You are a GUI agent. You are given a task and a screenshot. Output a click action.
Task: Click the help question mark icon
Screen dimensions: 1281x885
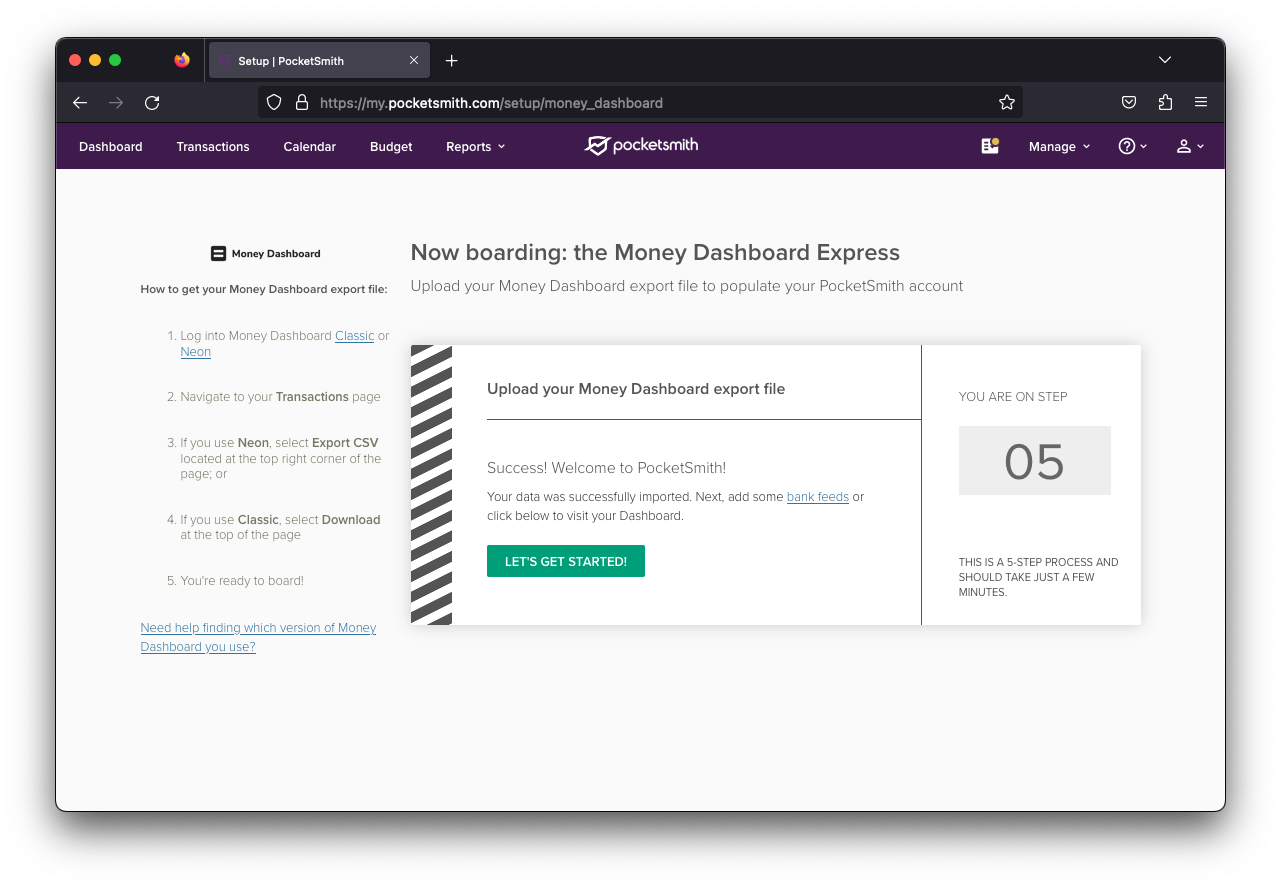click(1127, 145)
